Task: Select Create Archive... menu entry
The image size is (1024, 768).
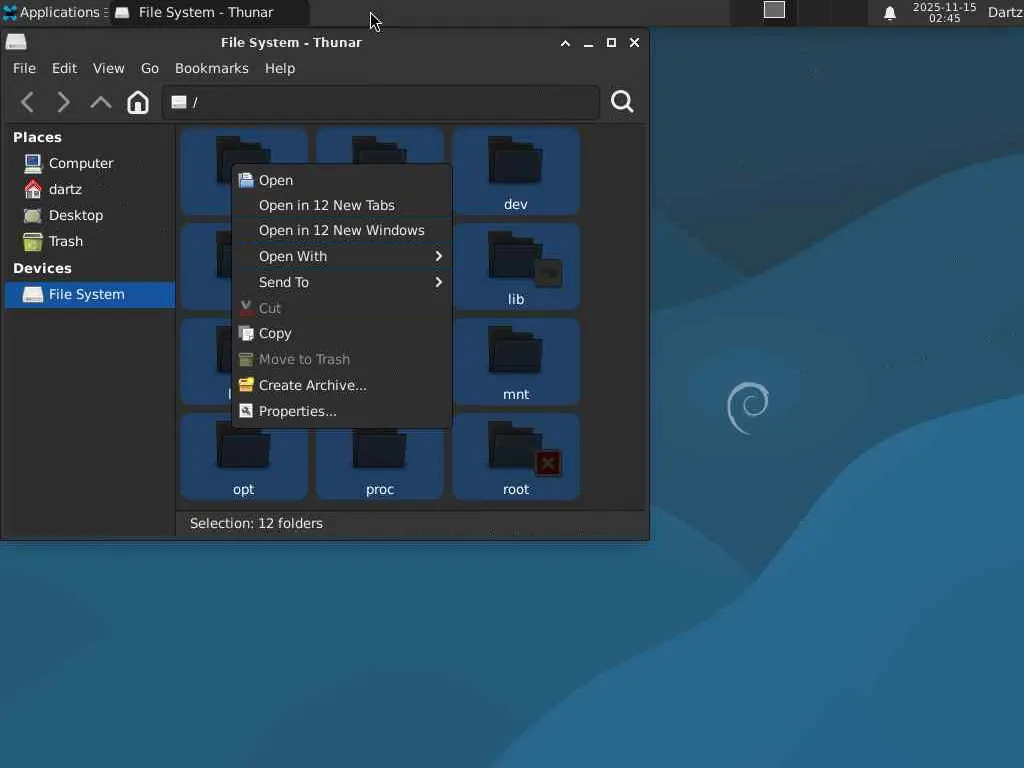Action: coord(312,385)
